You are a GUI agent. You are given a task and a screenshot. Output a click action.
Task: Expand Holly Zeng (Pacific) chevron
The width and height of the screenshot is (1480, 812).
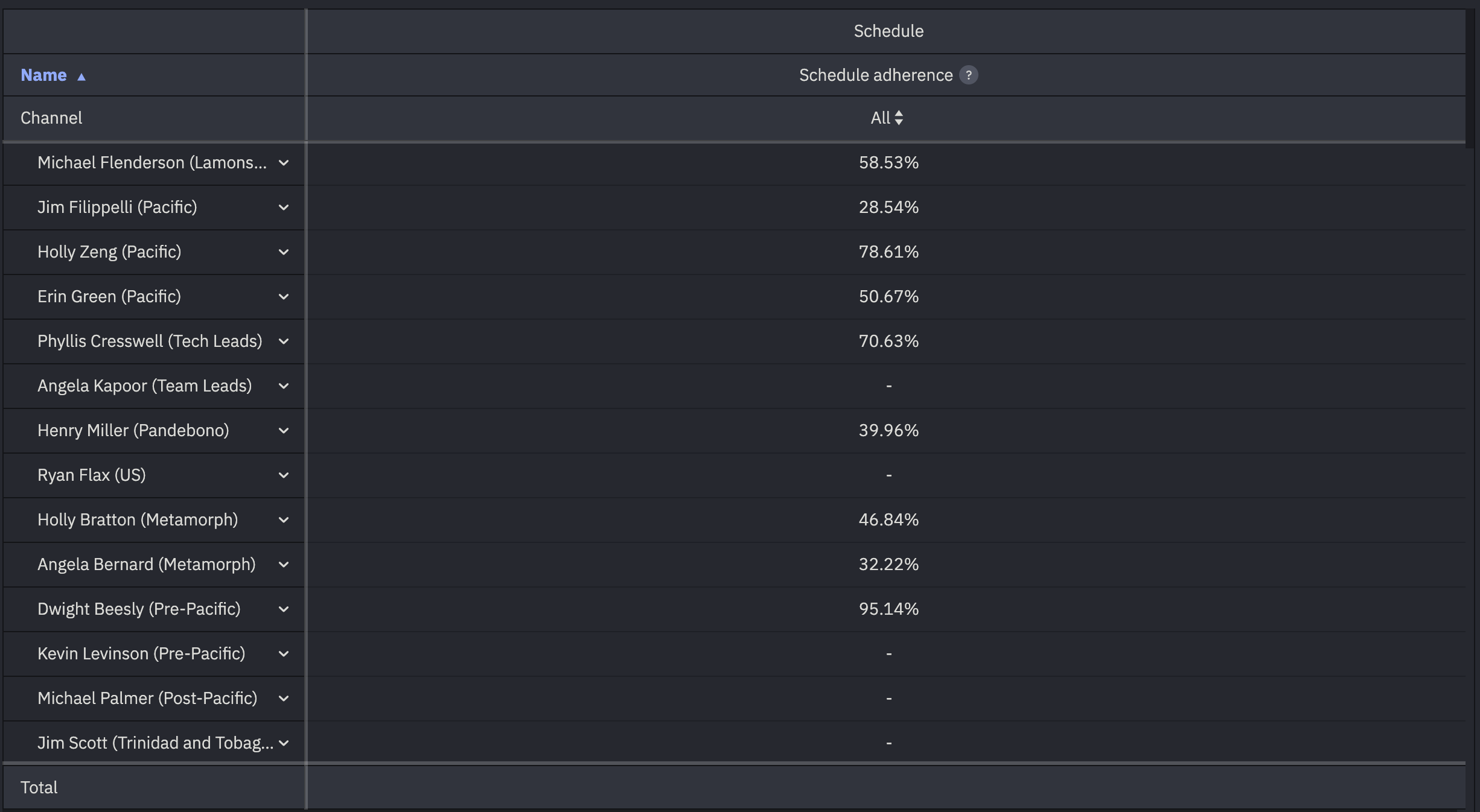[x=284, y=252]
